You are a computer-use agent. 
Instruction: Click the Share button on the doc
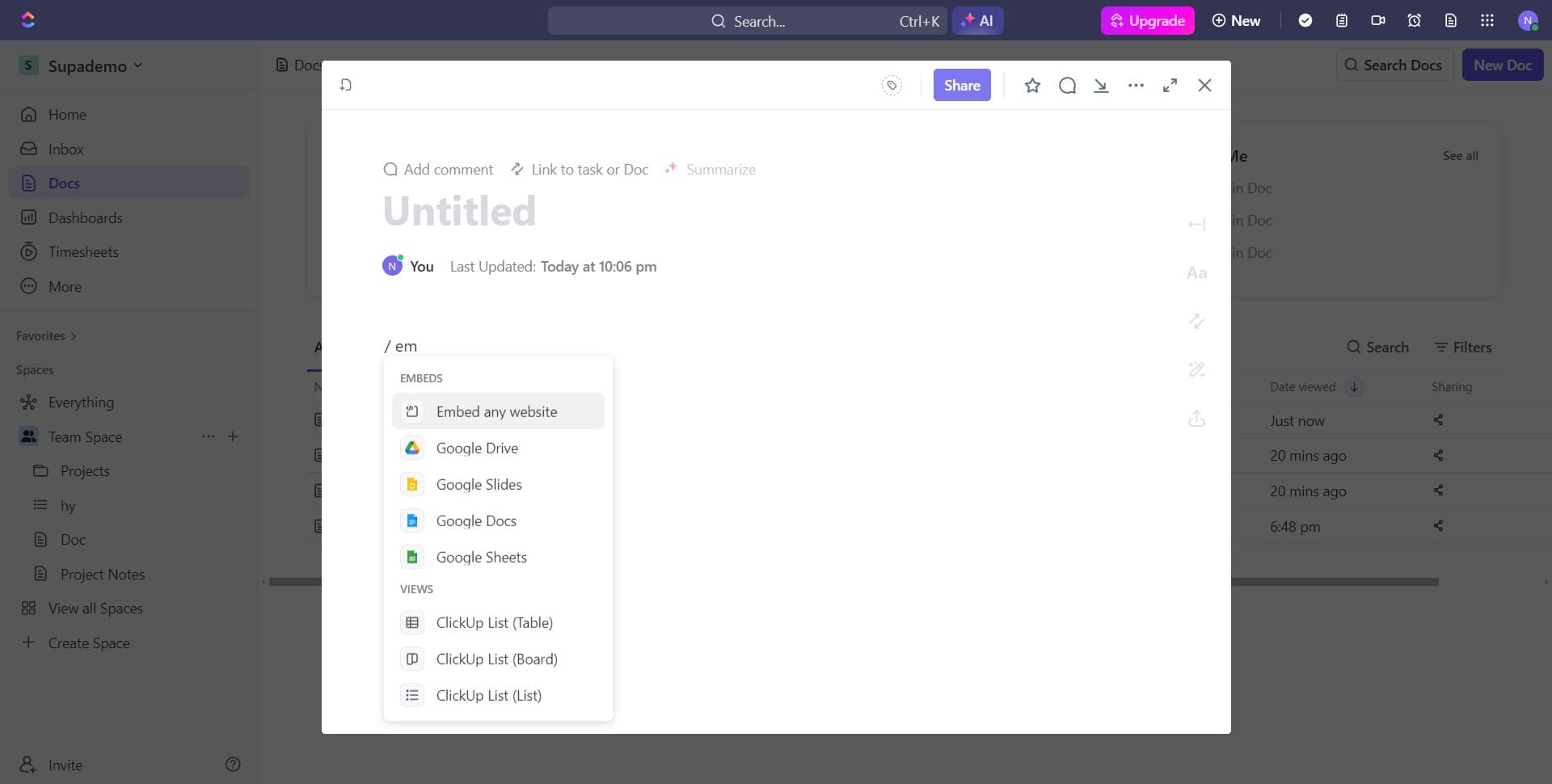[x=961, y=85]
